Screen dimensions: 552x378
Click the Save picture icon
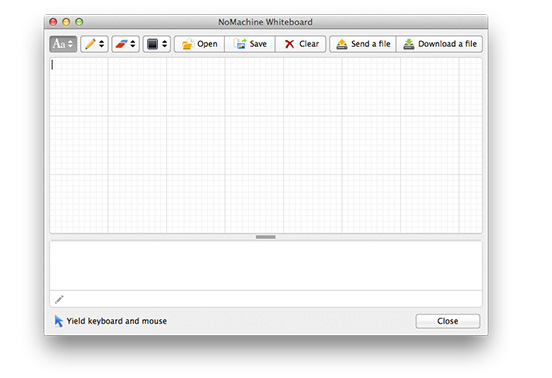tap(240, 44)
